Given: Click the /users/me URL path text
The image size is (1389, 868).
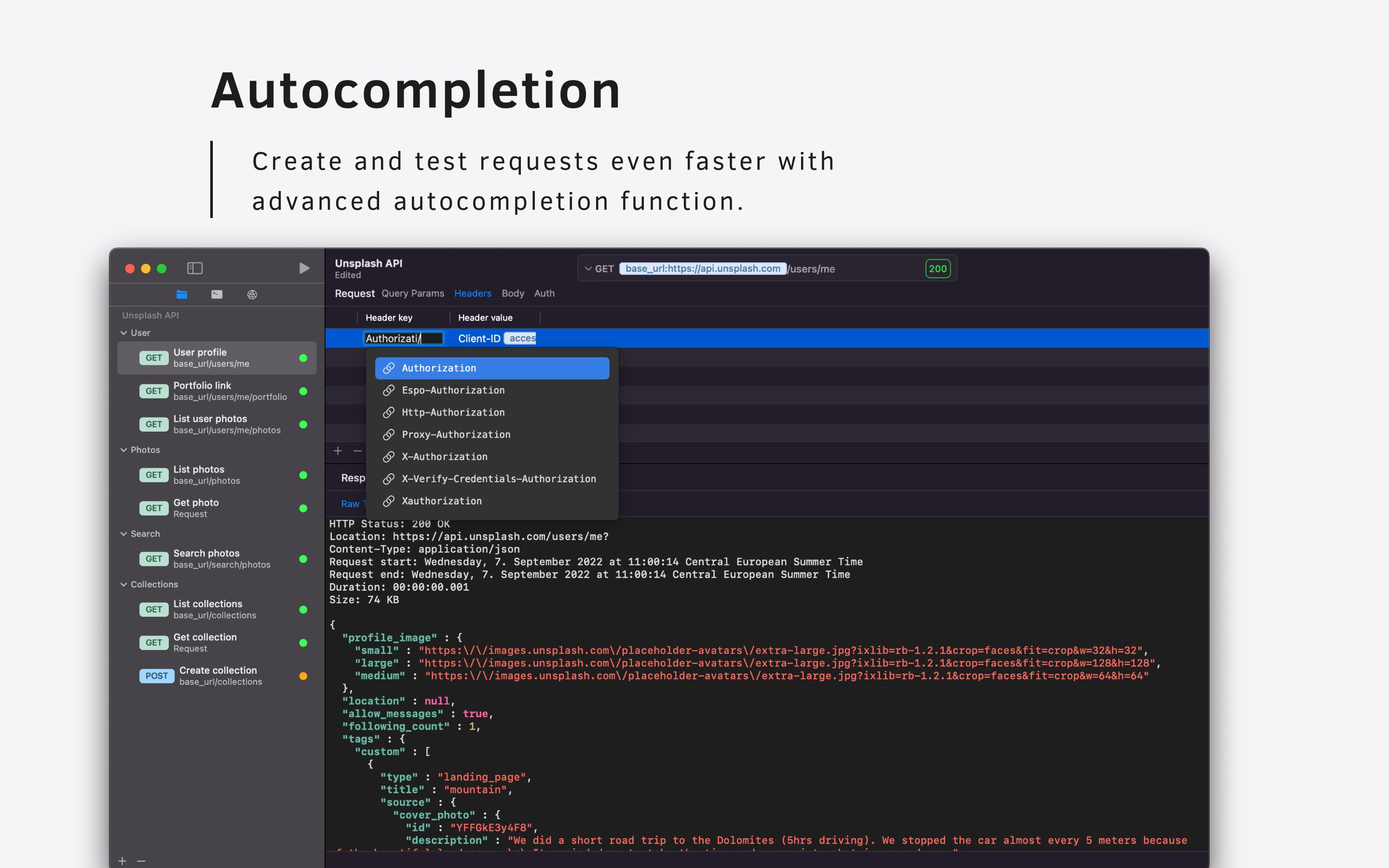Looking at the screenshot, I should [811, 269].
